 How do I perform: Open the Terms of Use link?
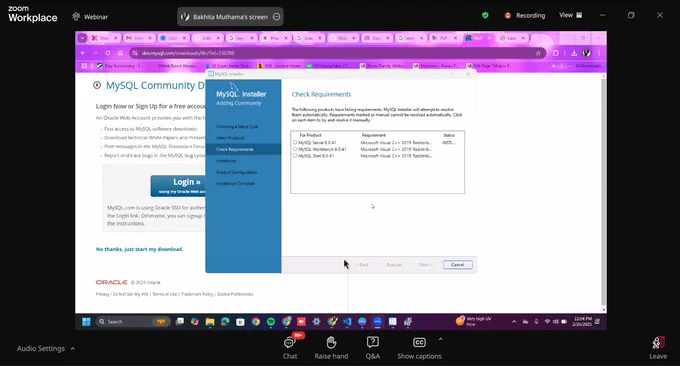tap(164, 294)
